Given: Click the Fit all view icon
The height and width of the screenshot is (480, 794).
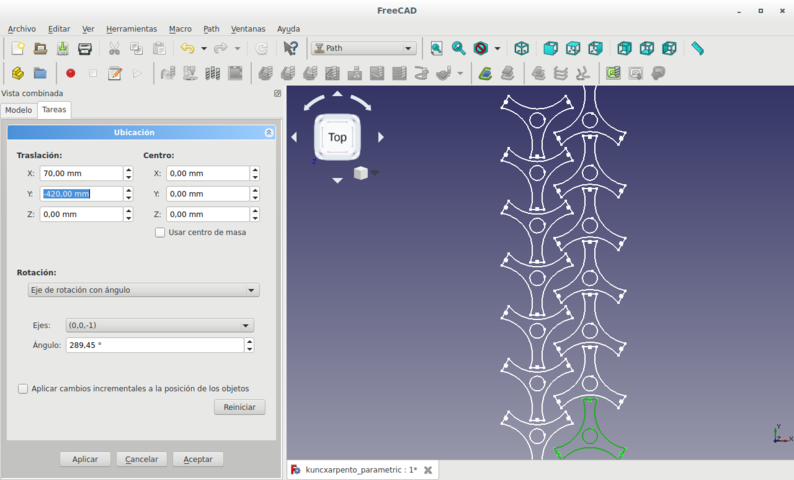Looking at the screenshot, I should 436,48.
